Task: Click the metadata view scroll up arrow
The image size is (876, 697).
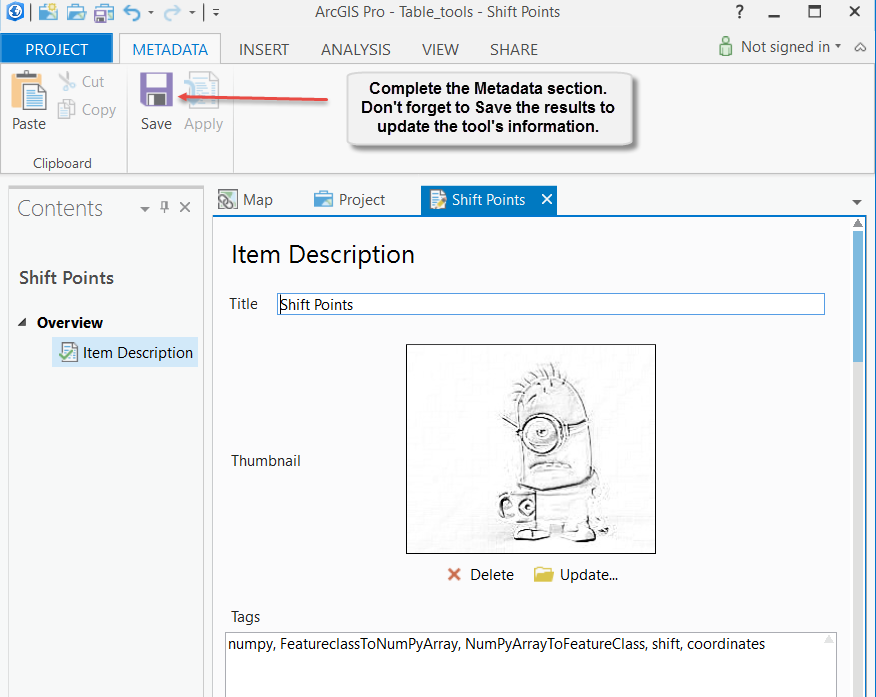Action: [x=858, y=223]
